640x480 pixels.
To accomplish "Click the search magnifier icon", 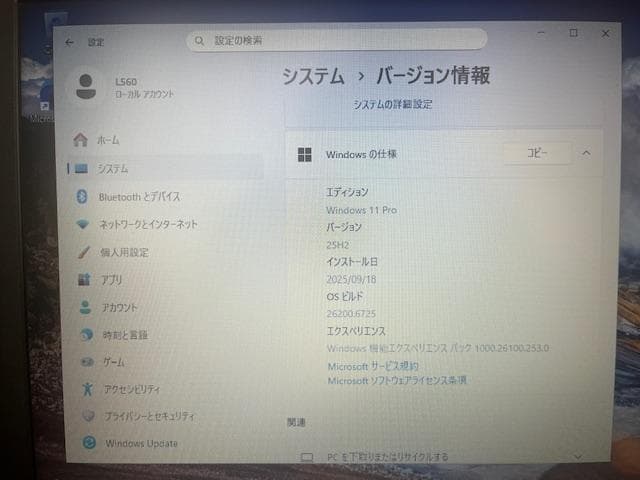I will tap(199, 41).
